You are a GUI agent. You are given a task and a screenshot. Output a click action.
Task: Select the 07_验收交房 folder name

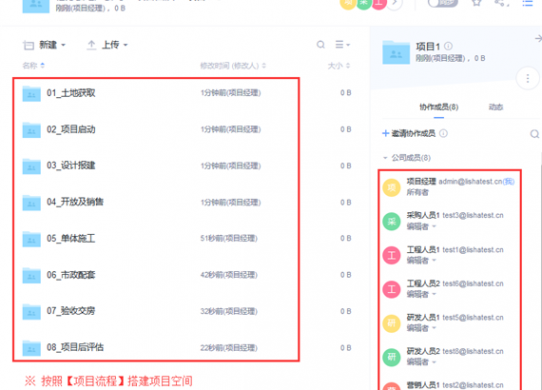pyautogui.click(x=71, y=311)
